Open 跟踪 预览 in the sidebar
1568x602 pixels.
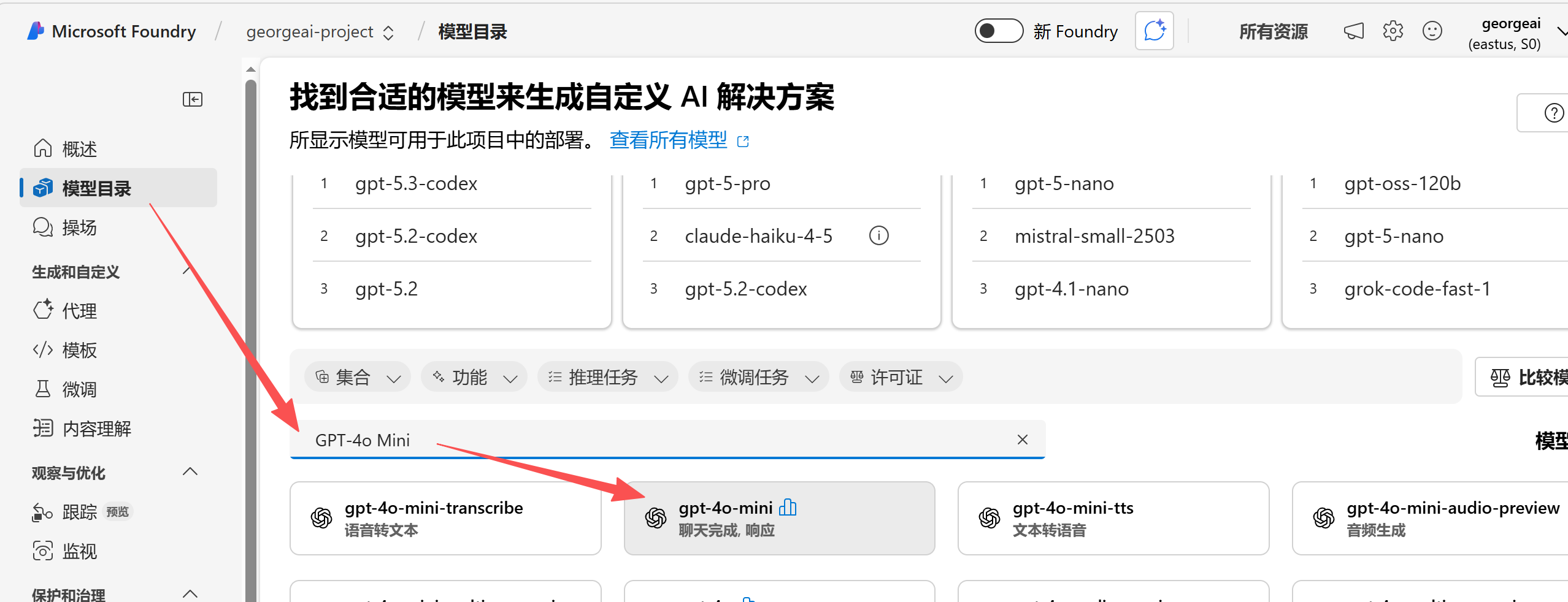[x=118, y=511]
